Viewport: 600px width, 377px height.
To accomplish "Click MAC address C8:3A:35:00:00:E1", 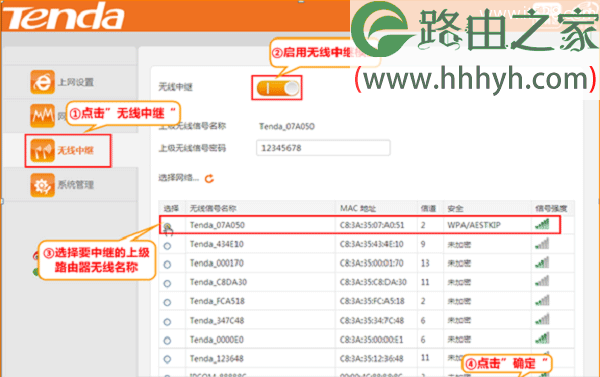I will click(371, 339).
